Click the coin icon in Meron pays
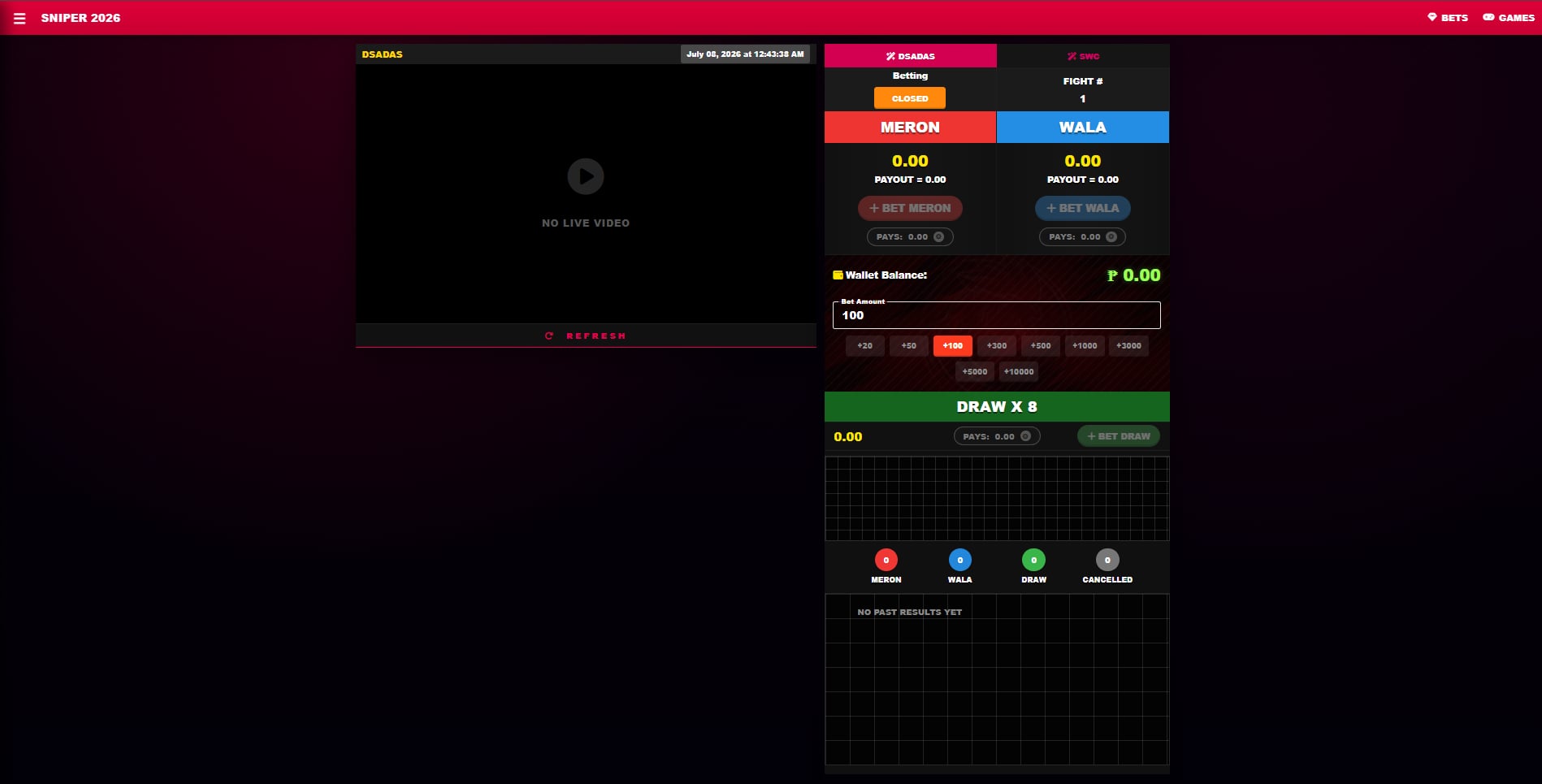The height and width of the screenshot is (784, 1542). pos(938,237)
